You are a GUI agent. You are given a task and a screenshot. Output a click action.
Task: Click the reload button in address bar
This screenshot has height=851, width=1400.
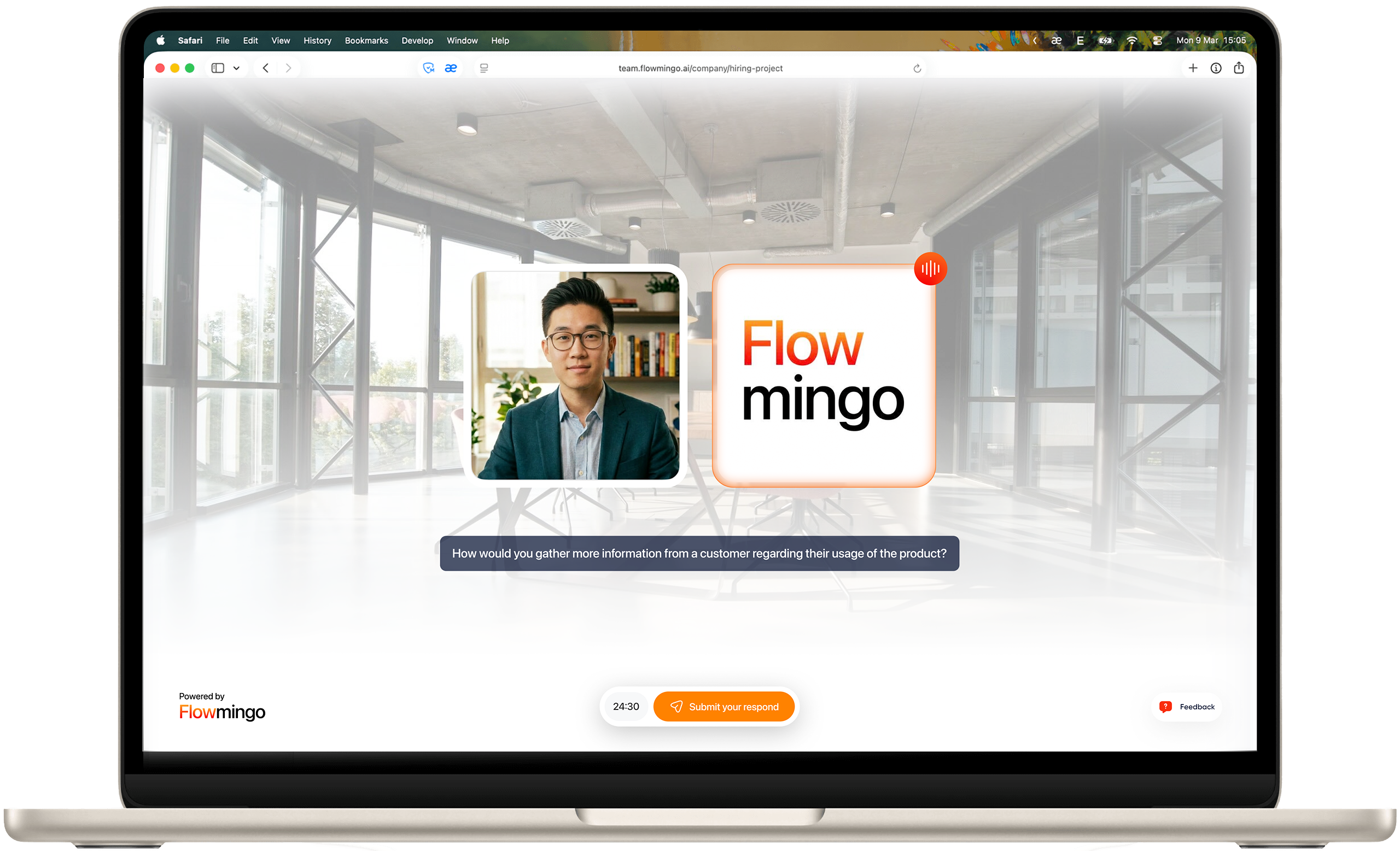(x=917, y=68)
